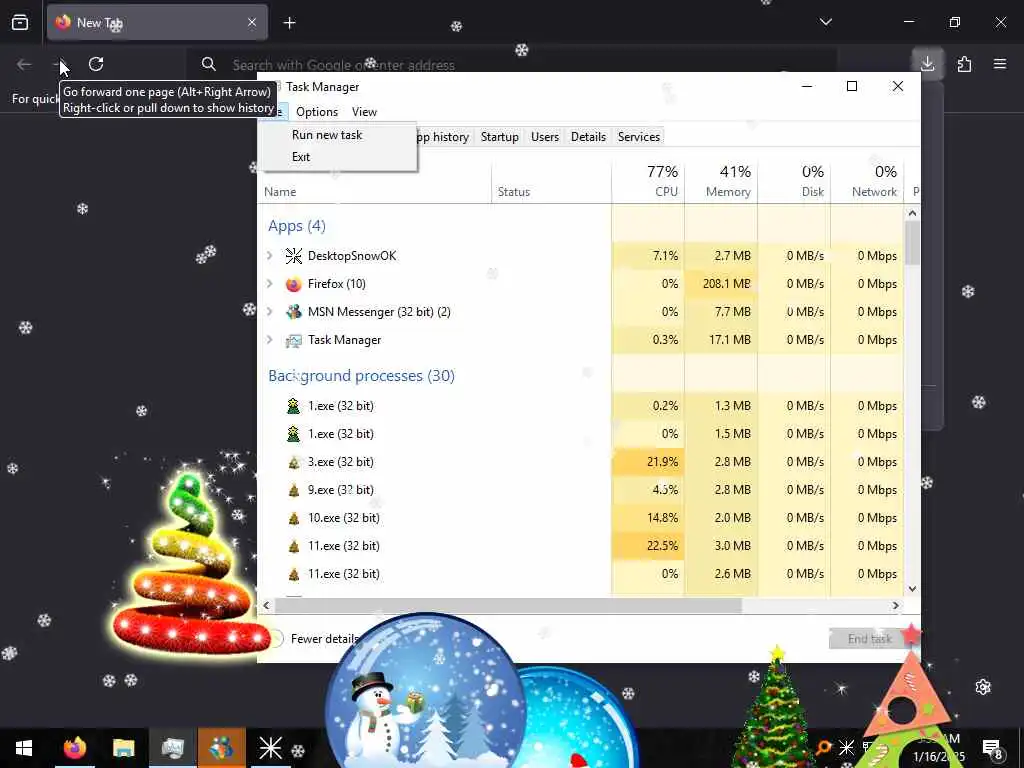
Task: Click the DesktopSnowOK snowflake taskbar icon
Action: coord(270,748)
